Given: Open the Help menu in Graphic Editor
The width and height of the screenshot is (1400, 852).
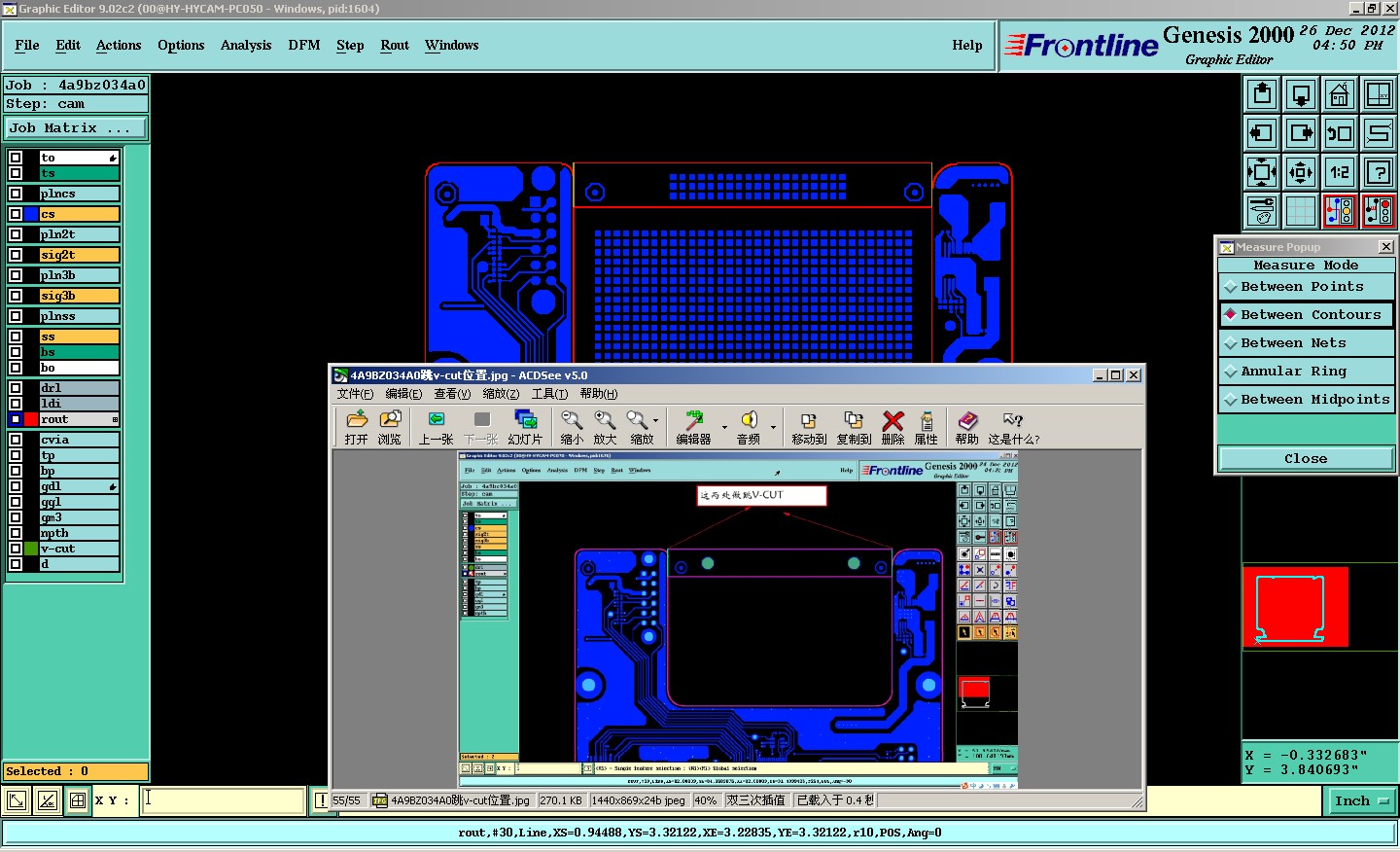Looking at the screenshot, I should click(x=967, y=46).
